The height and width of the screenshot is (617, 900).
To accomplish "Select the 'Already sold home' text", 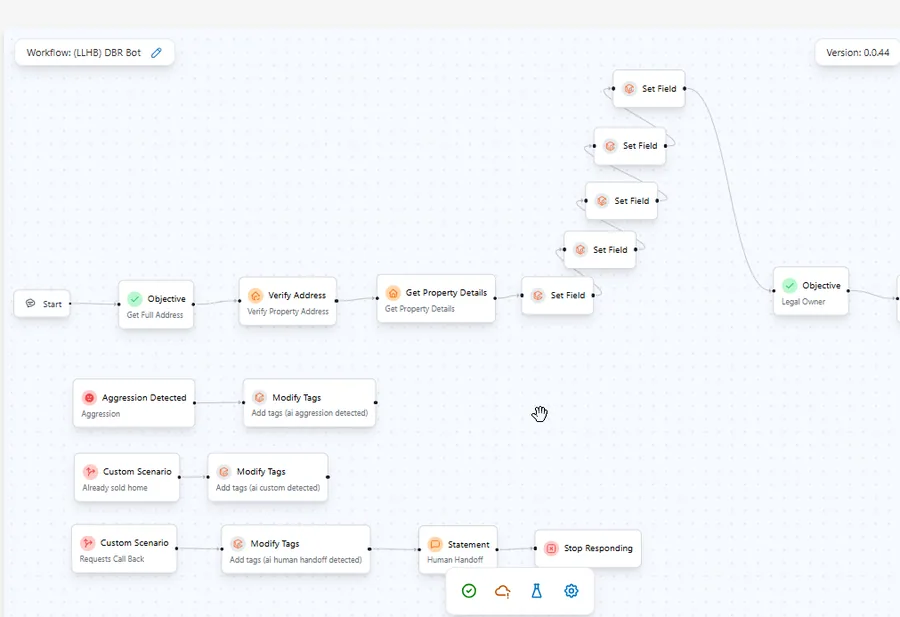I will 115,488.
